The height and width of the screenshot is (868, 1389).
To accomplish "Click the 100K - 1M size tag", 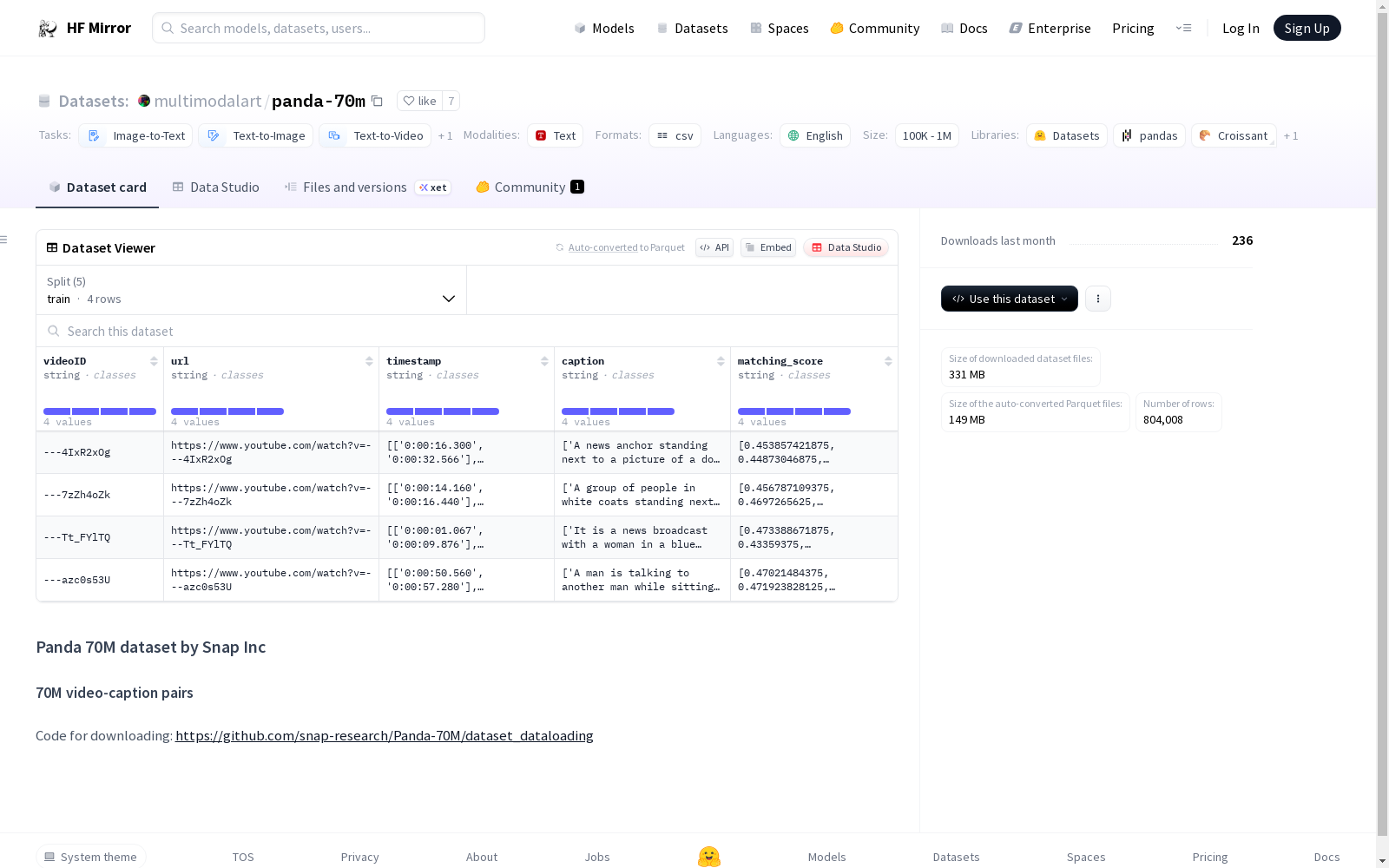I will pyautogui.click(x=927, y=135).
